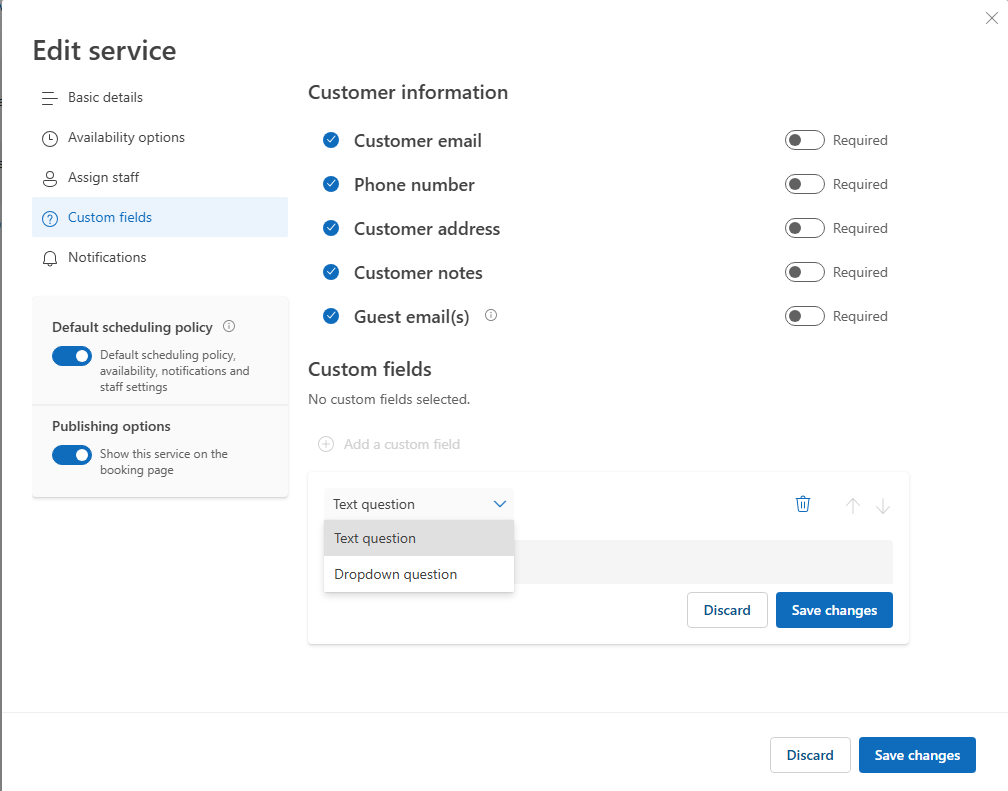The width and height of the screenshot is (1008, 791).
Task: Click the Notifications bell icon
Action: click(x=50, y=259)
